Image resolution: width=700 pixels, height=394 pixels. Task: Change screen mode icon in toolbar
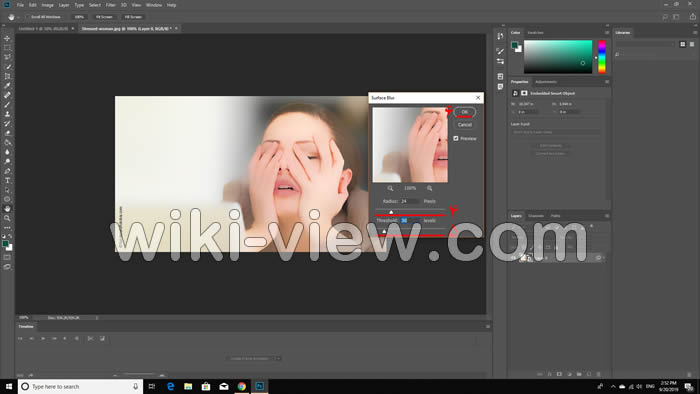pos(7,266)
